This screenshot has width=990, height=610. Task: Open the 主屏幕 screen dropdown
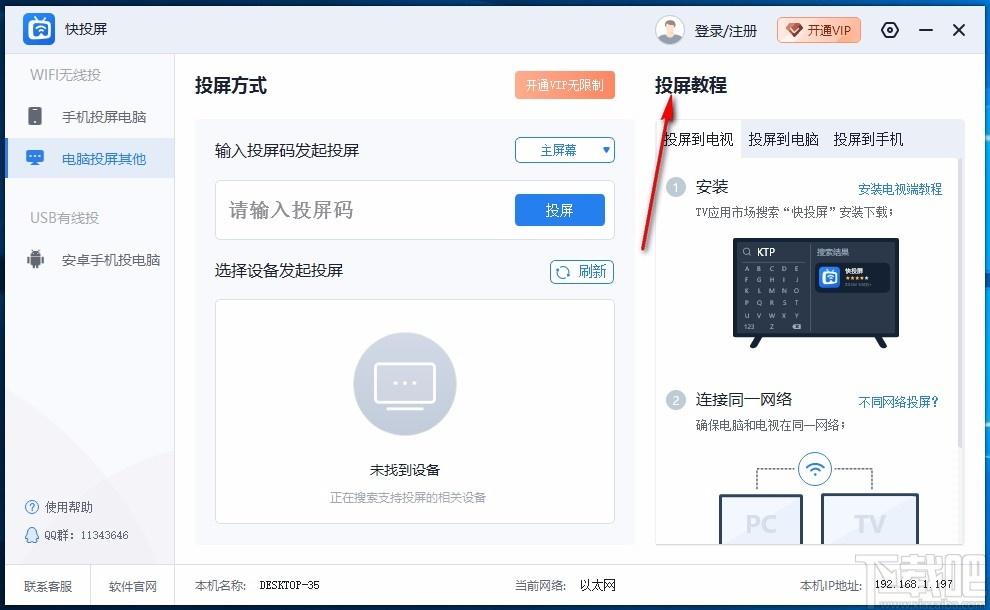pyautogui.click(x=564, y=150)
